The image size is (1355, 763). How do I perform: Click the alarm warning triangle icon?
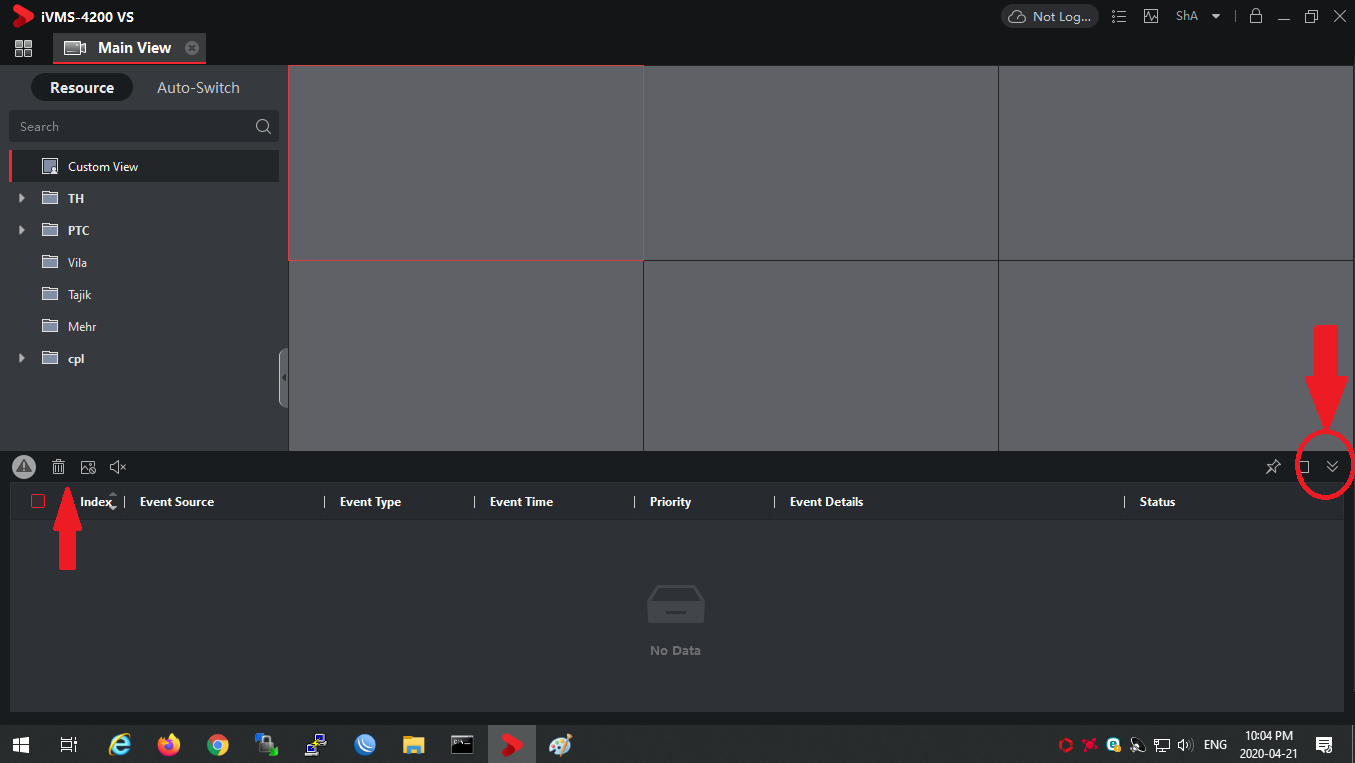point(24,467)
